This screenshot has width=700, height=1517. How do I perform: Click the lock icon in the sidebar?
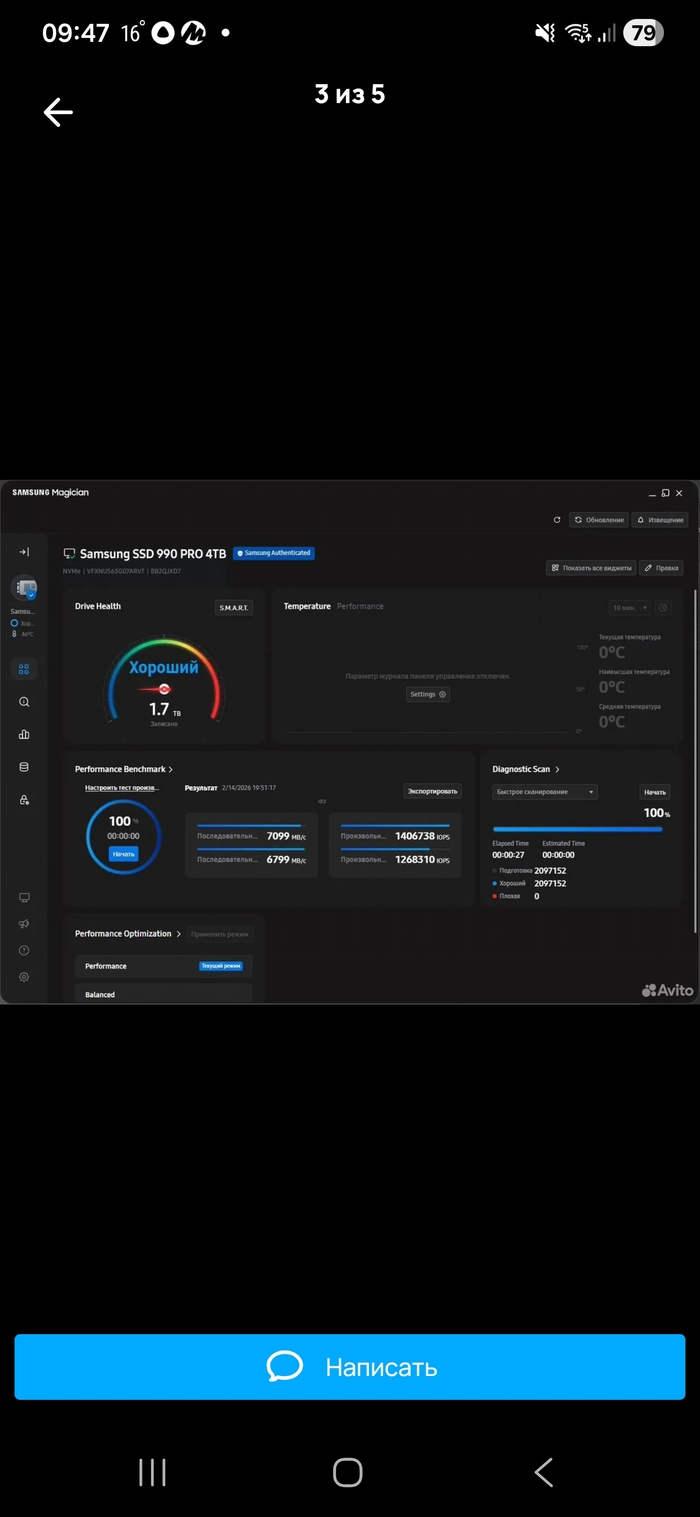(24, 800)
